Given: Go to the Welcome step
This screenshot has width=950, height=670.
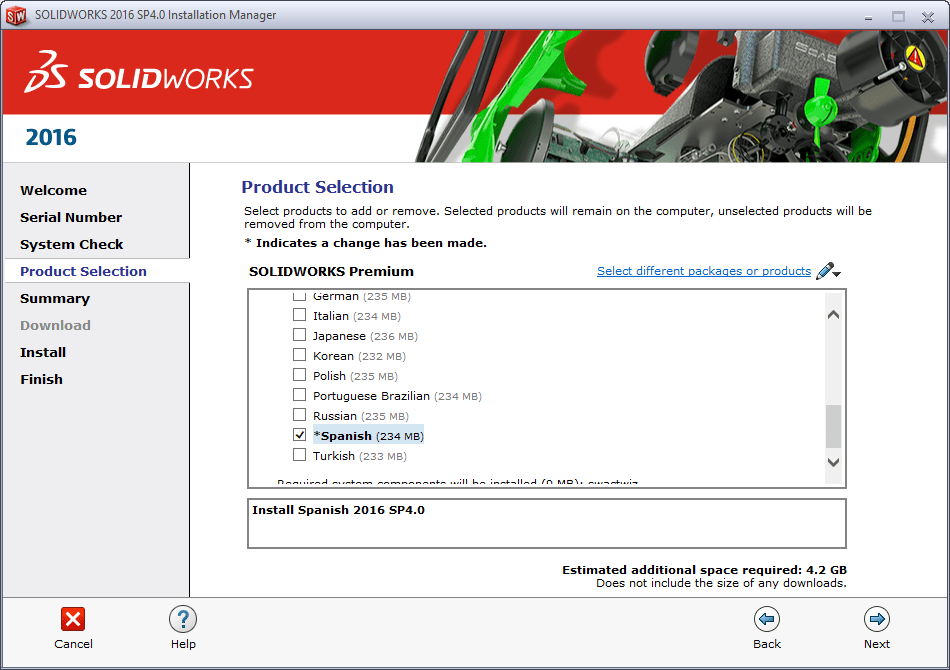Looking at the screenshot, I should point(53,190).
